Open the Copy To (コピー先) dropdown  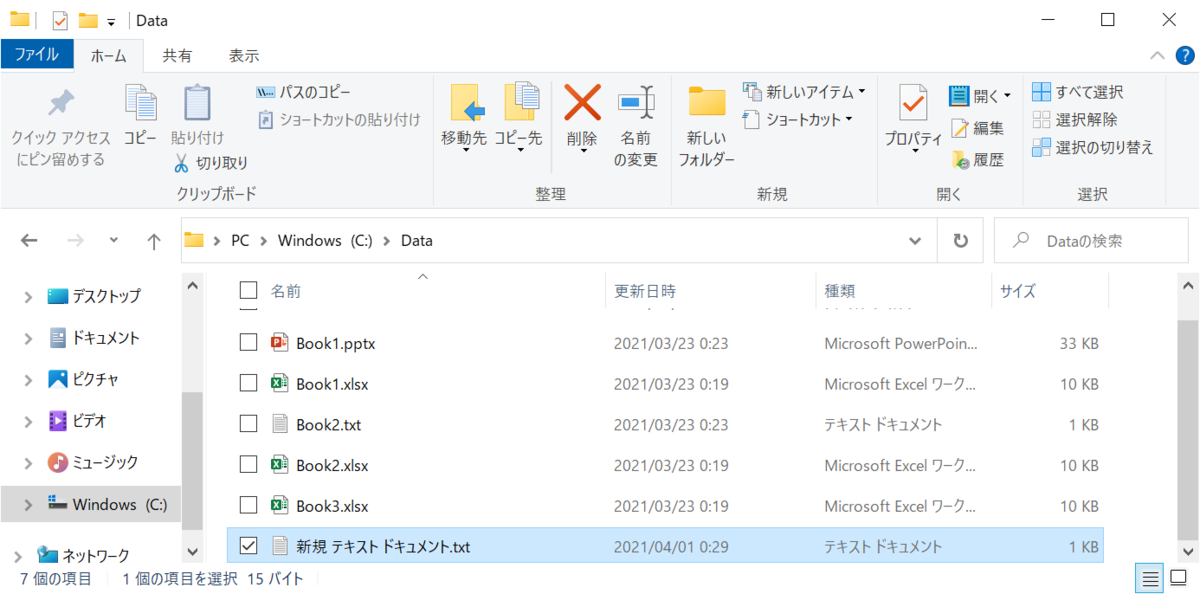[518, 117]
